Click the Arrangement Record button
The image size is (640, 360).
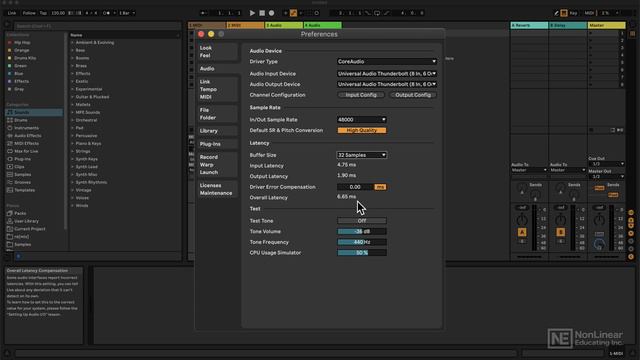[271, 13]
